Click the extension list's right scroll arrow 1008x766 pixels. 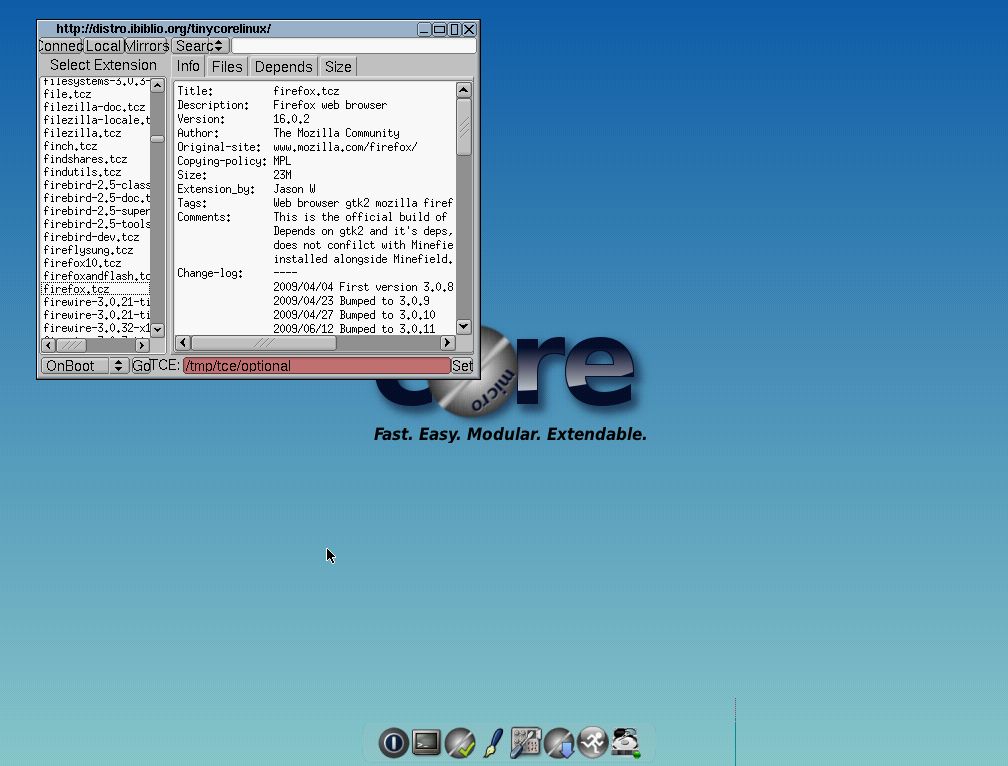[142, 345]
